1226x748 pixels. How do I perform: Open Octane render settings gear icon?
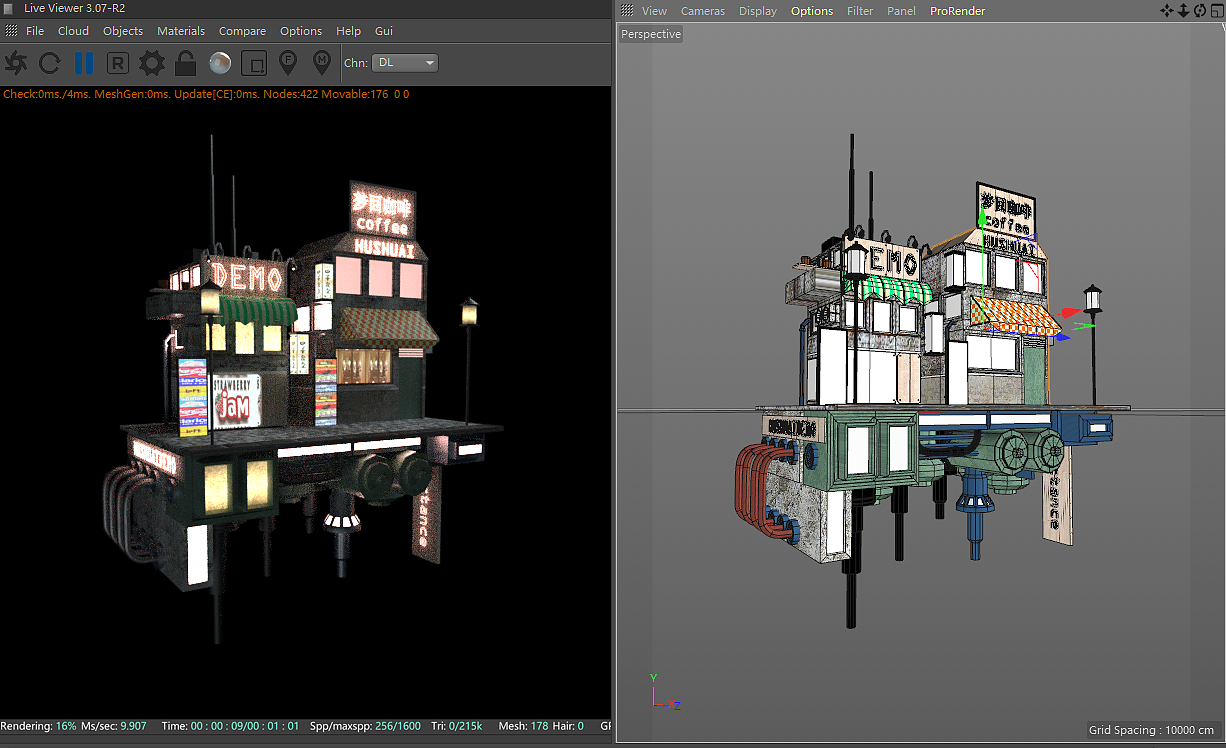(151, 63)
